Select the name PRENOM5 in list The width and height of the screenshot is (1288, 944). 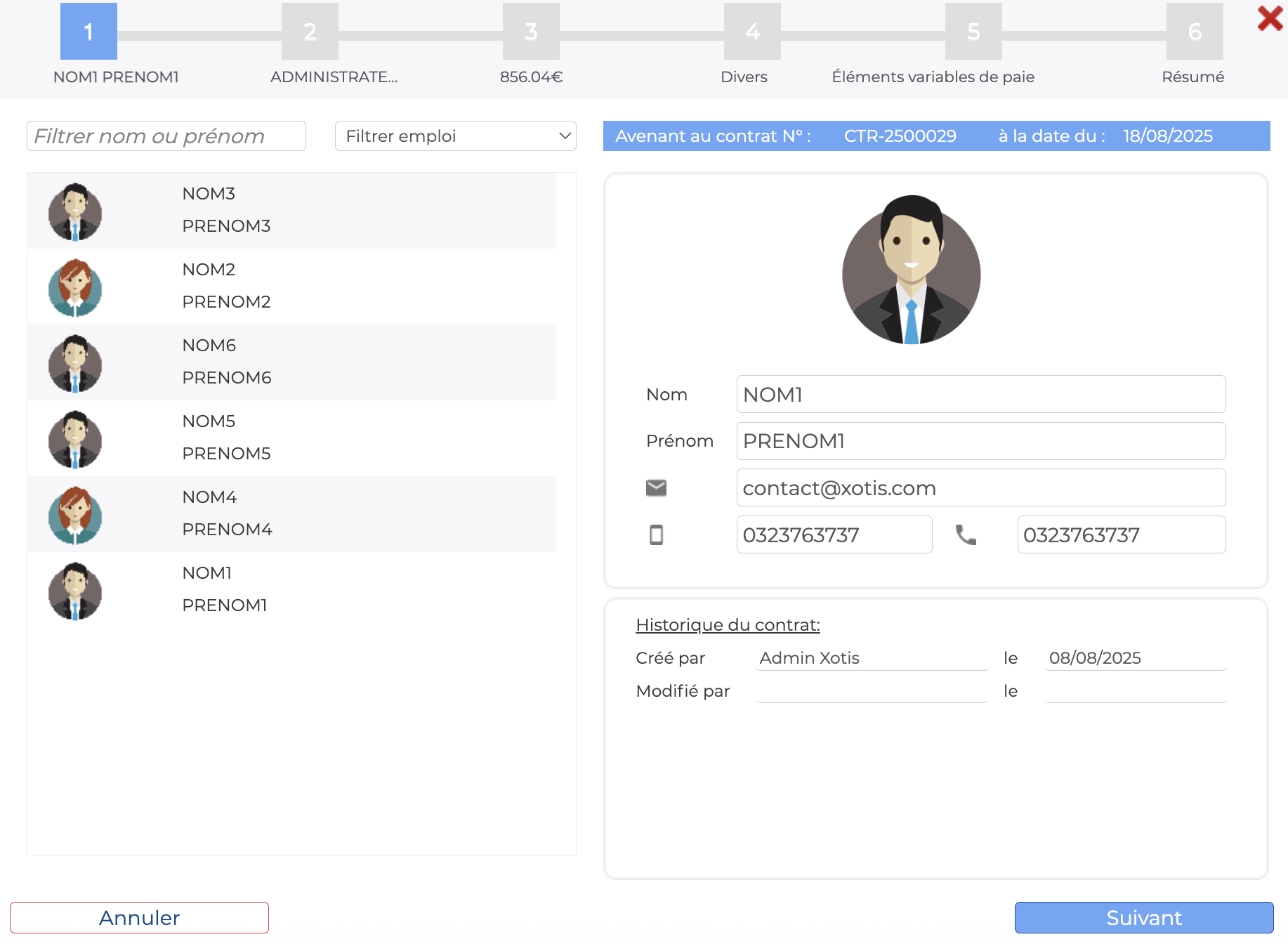226,453
